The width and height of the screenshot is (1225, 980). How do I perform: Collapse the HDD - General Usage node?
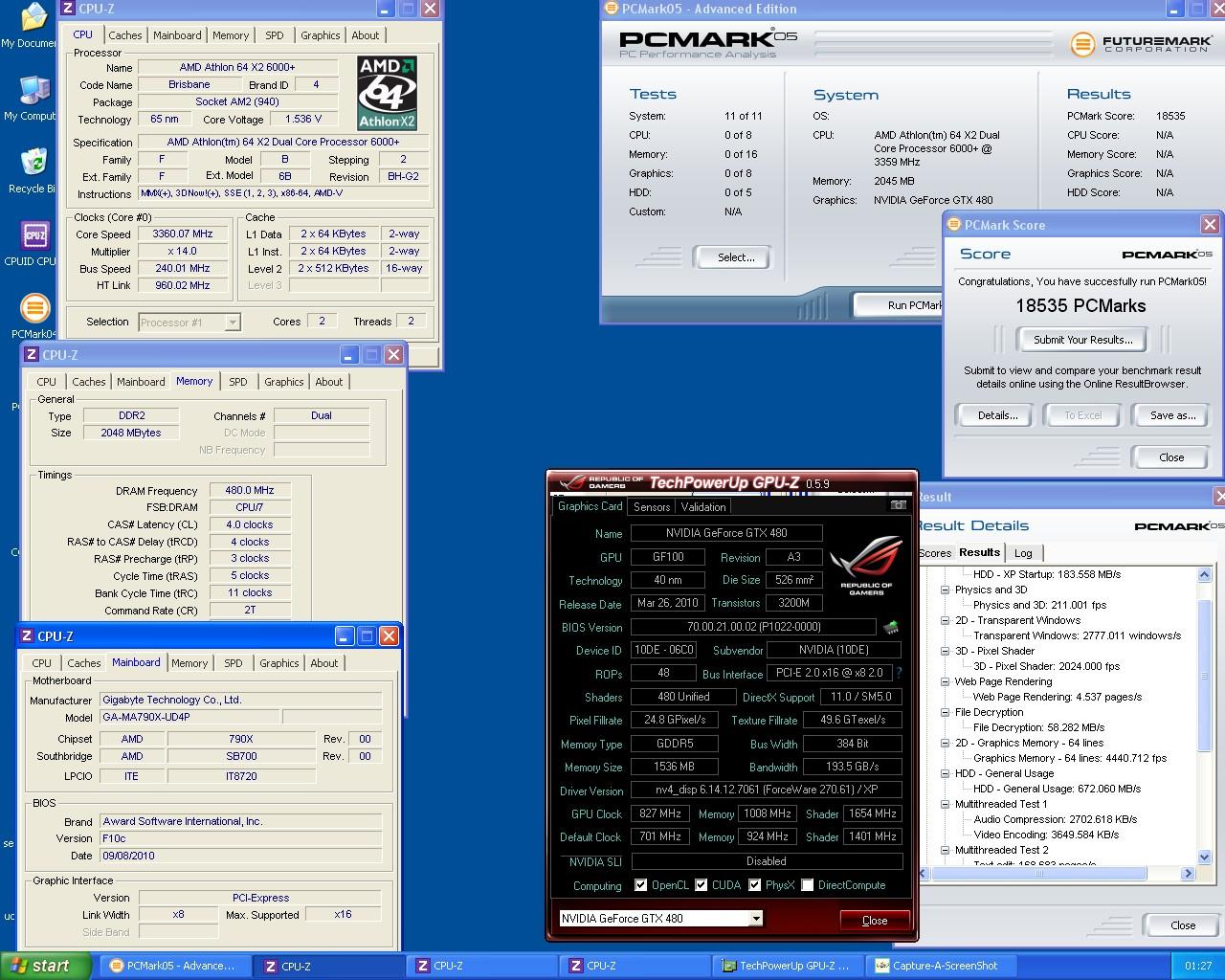click(946, 773)
